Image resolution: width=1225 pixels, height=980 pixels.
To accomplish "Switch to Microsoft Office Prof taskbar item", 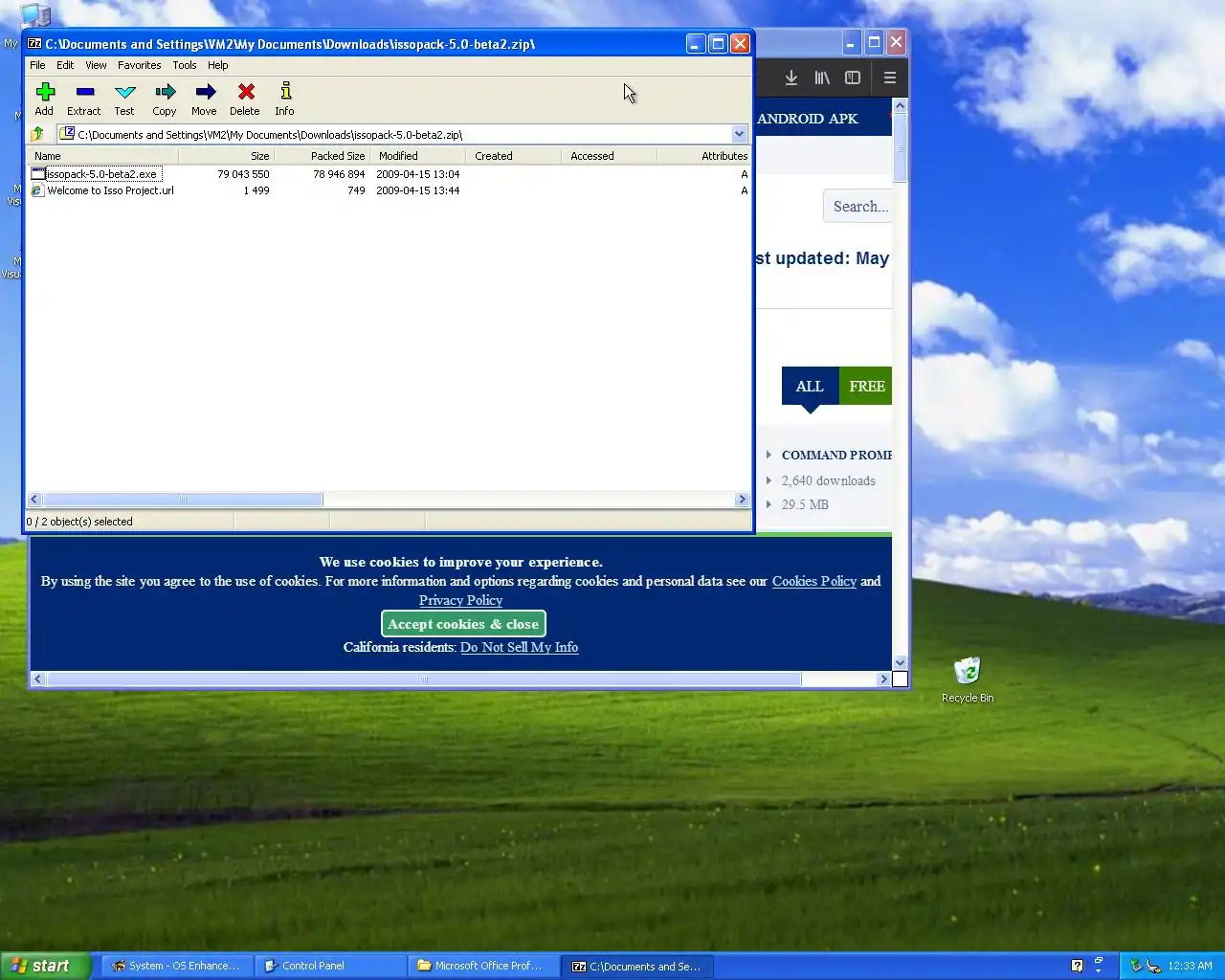I will [483, 966].
